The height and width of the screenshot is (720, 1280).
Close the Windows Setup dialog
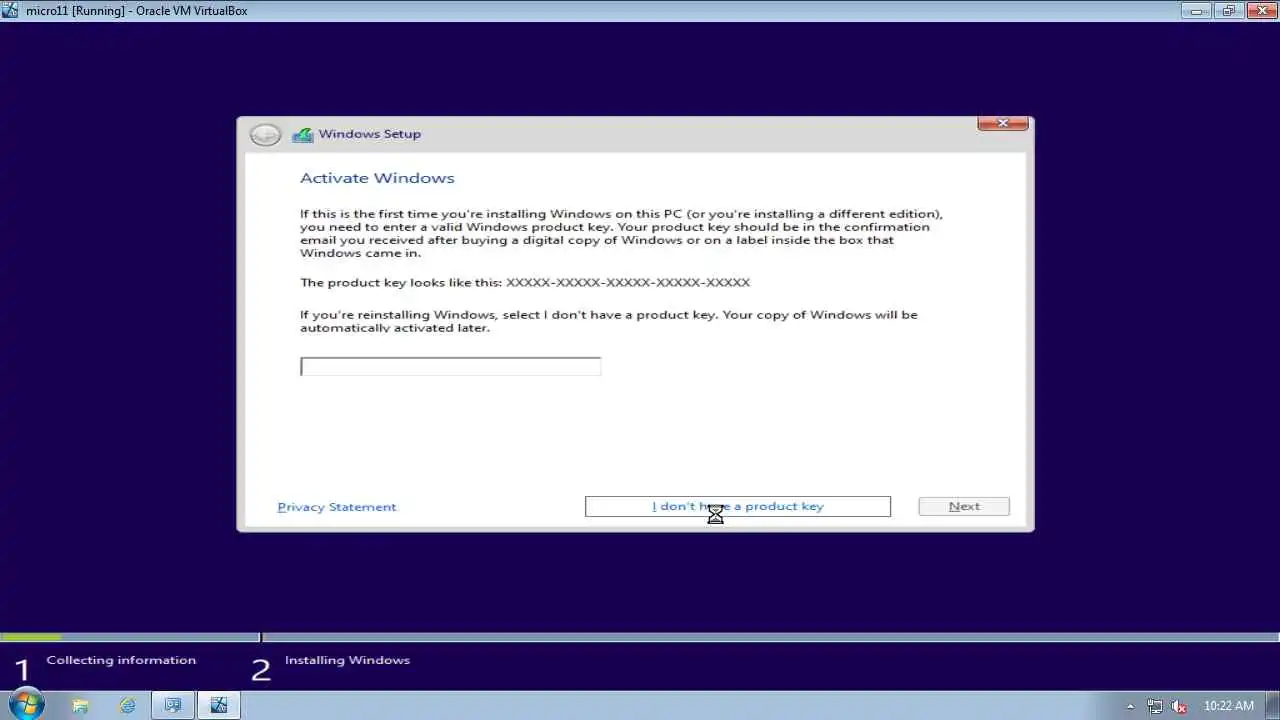click(1002, 123)
